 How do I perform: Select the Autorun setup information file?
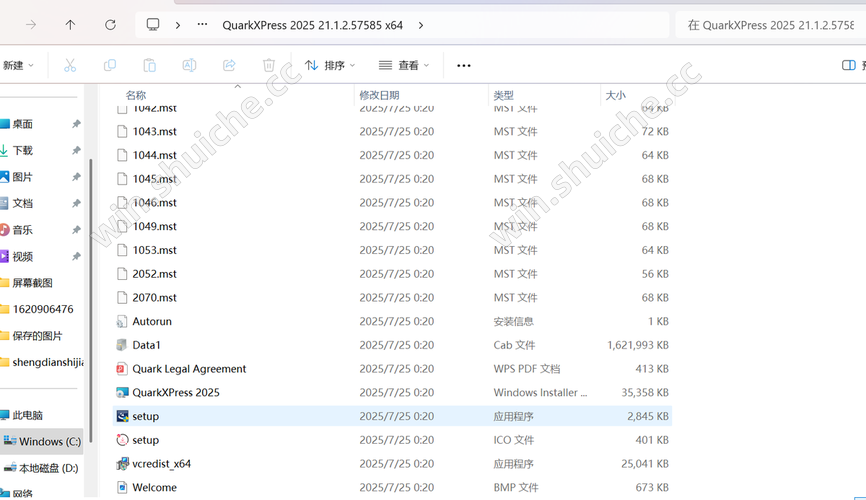click(x=392, y=322)
